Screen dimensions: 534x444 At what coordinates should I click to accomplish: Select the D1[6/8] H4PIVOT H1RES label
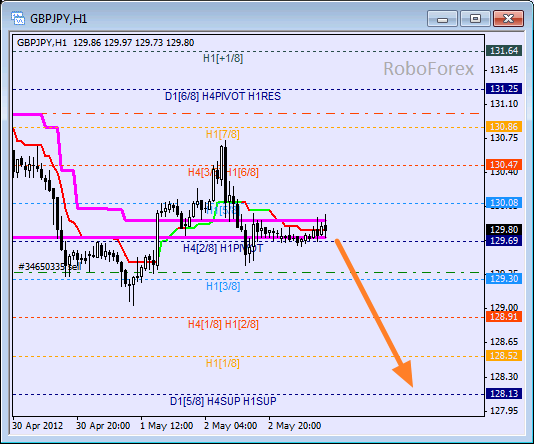(223, 96)
